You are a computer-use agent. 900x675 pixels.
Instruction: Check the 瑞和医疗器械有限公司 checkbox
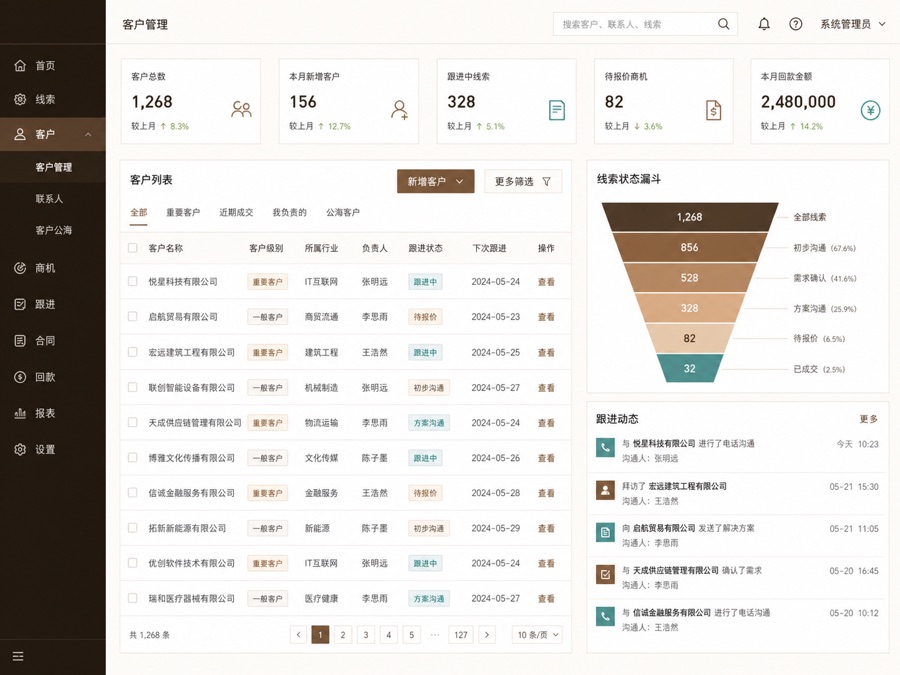coord(133,598)
